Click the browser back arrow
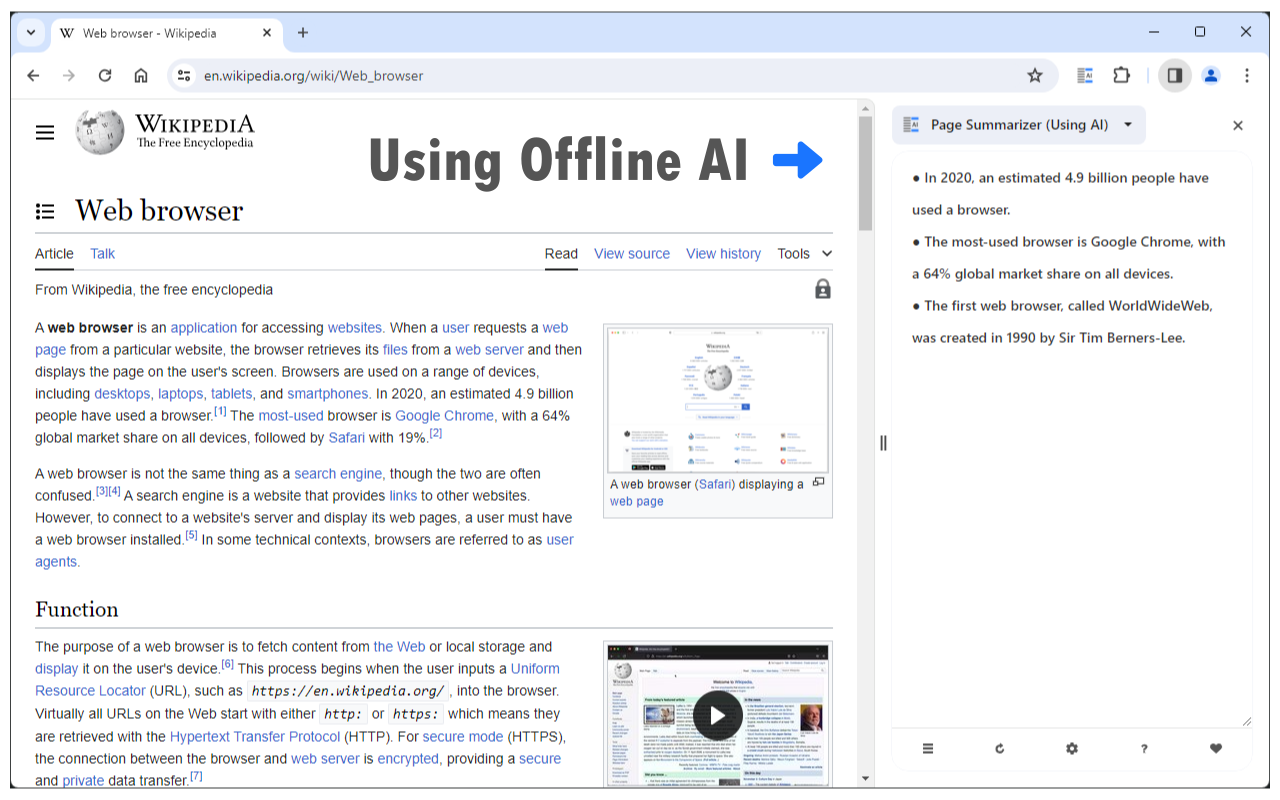The width and height of the screenshot is (1280, 800). coord(33,75)
